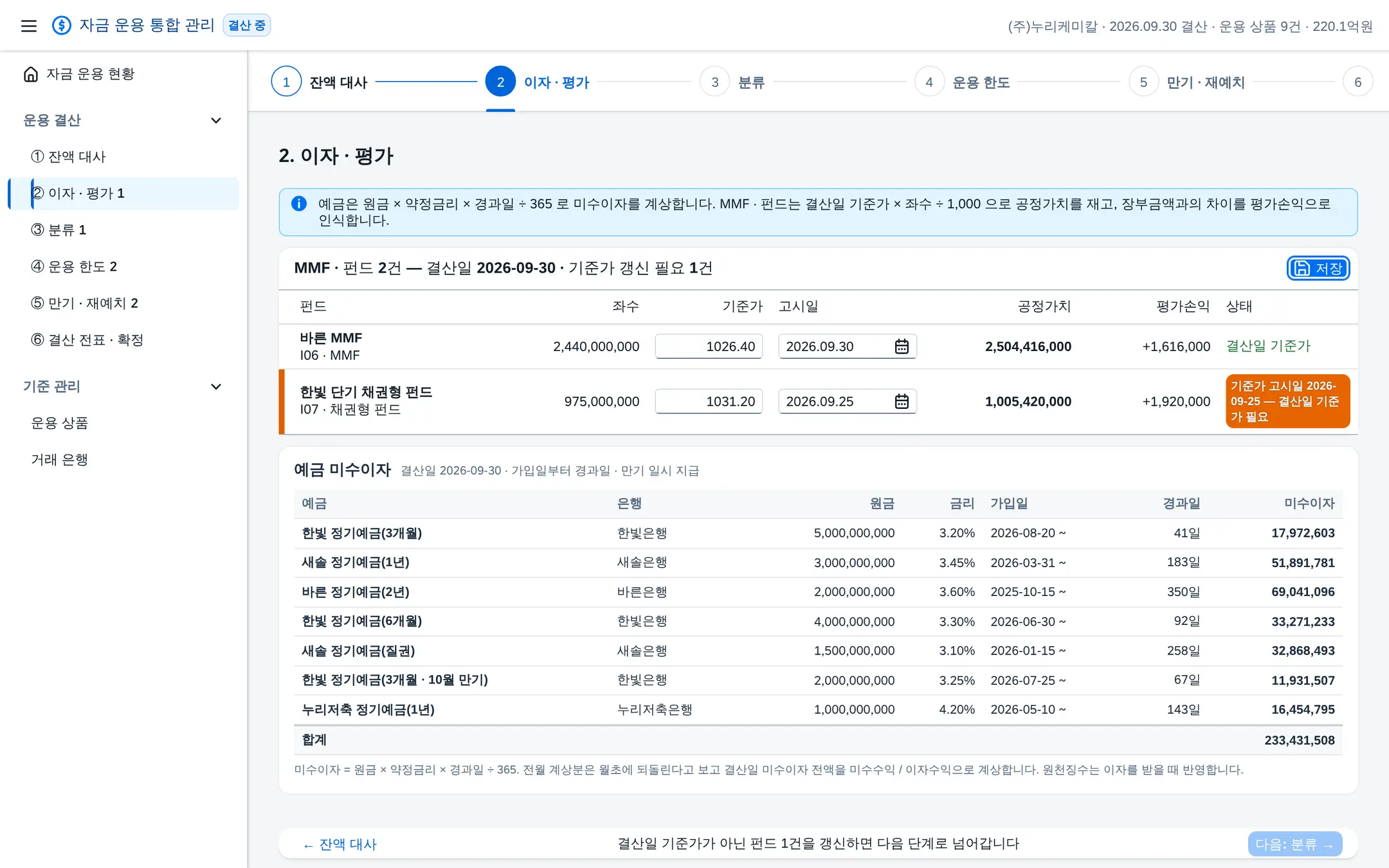1389x868 pixels.
Task: Click 한빛 펀드 고시일 date field 2026.09.25
Action: (x=848, y=401)
